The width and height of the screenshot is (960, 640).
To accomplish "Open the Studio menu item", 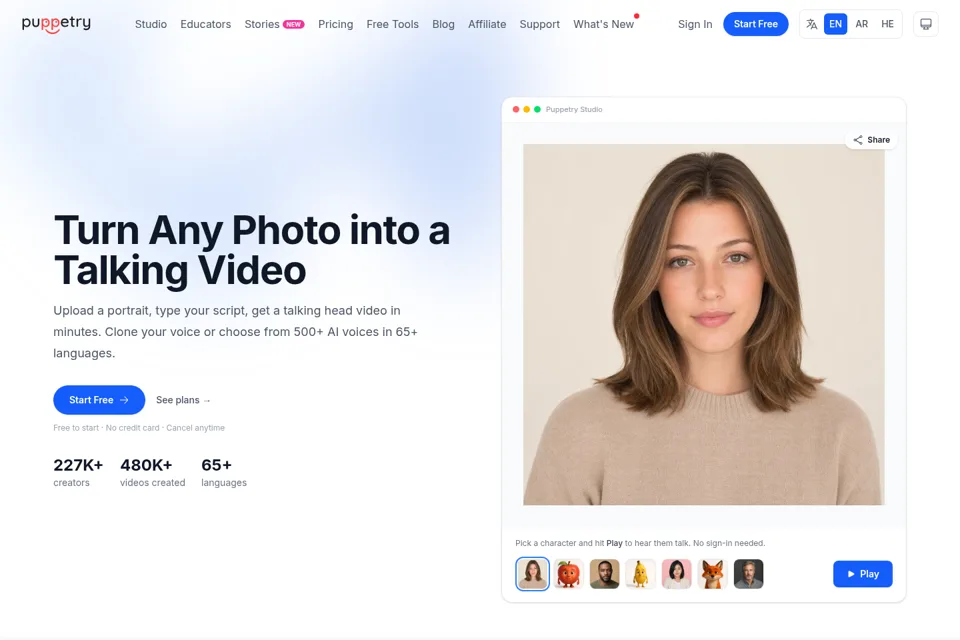I will [151, 24].
